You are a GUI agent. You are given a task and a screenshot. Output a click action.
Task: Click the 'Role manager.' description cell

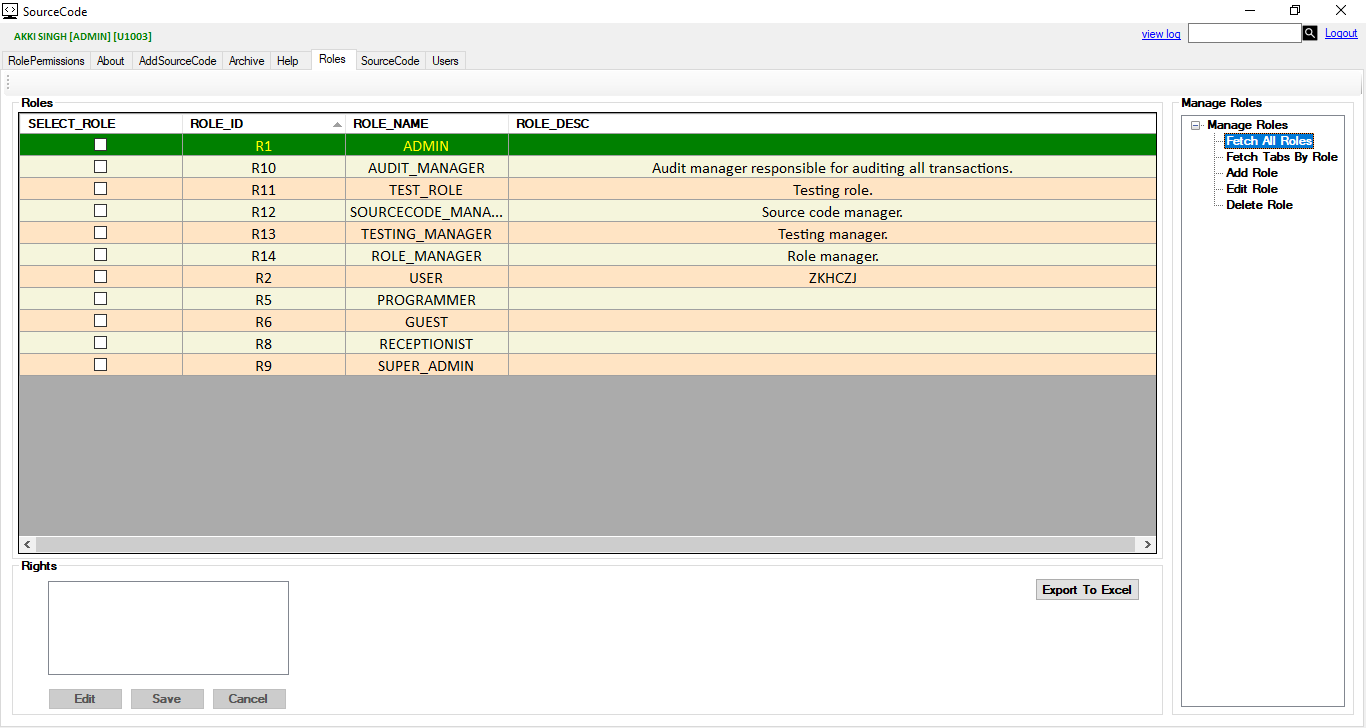(832, 256)
